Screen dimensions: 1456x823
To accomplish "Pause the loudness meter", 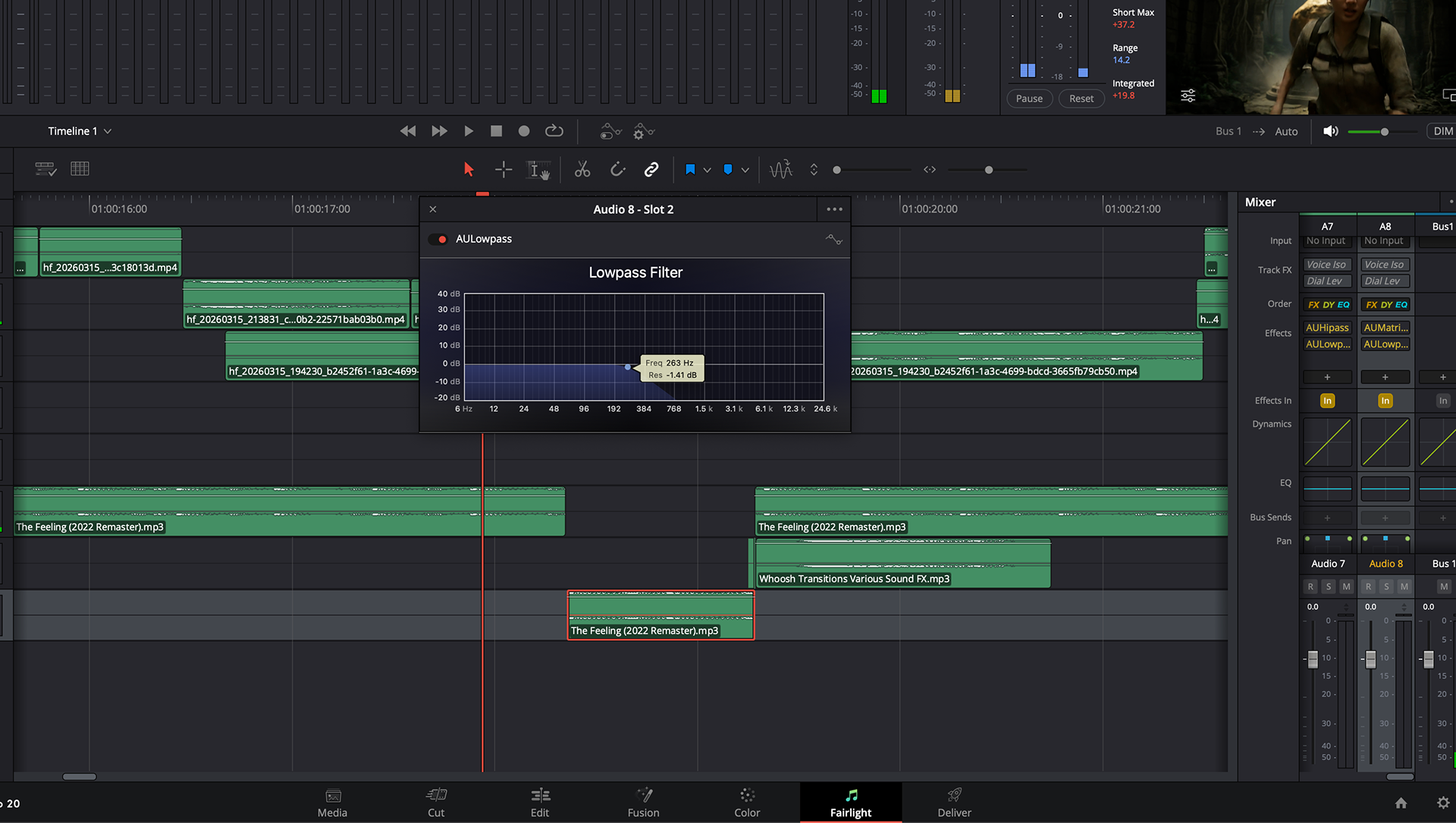I will pyautogui.click(x=1029, y=99).
